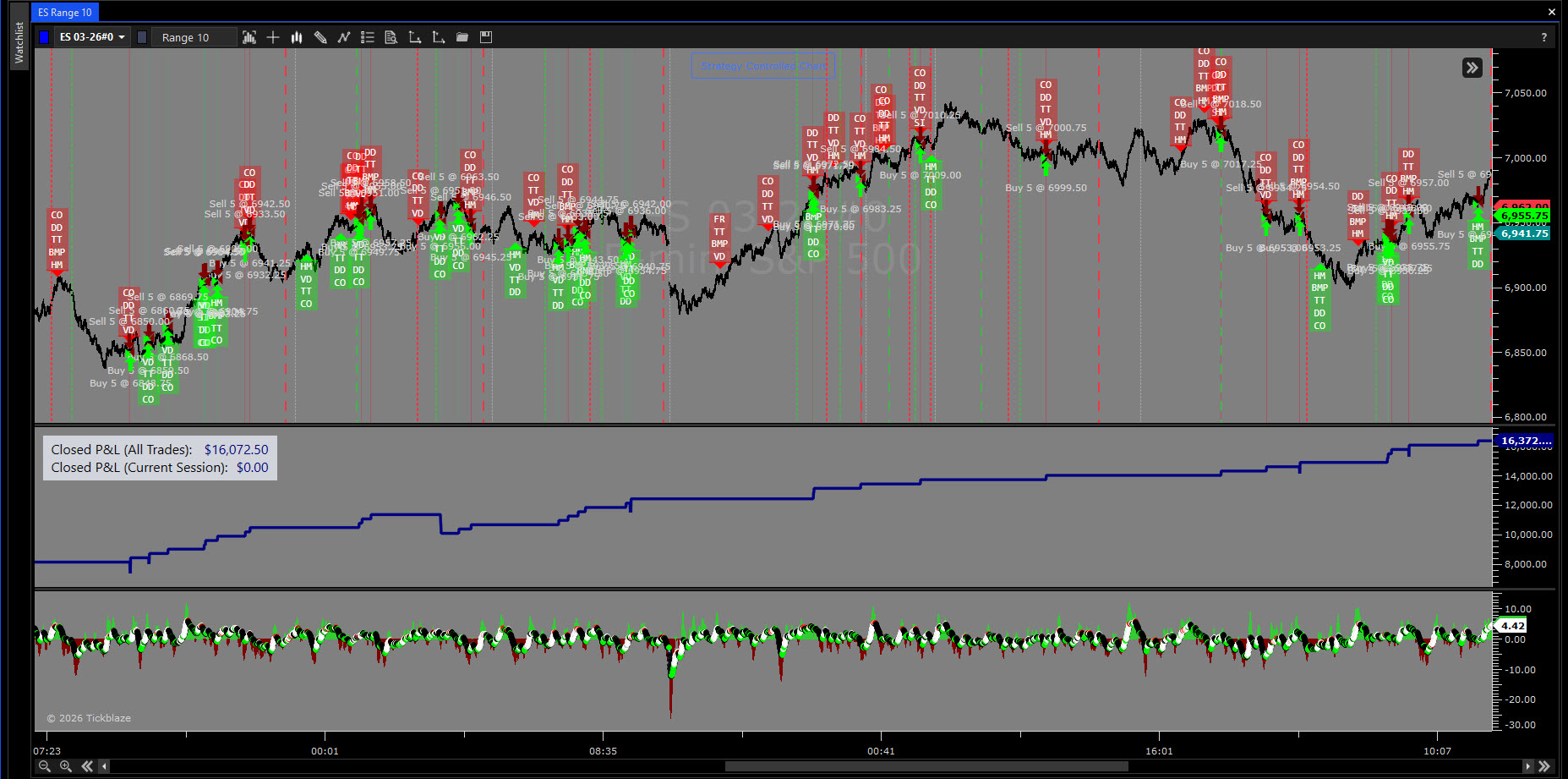Click the document search inspect icon
Screen dimensions: 1568x779
[391, 37]
